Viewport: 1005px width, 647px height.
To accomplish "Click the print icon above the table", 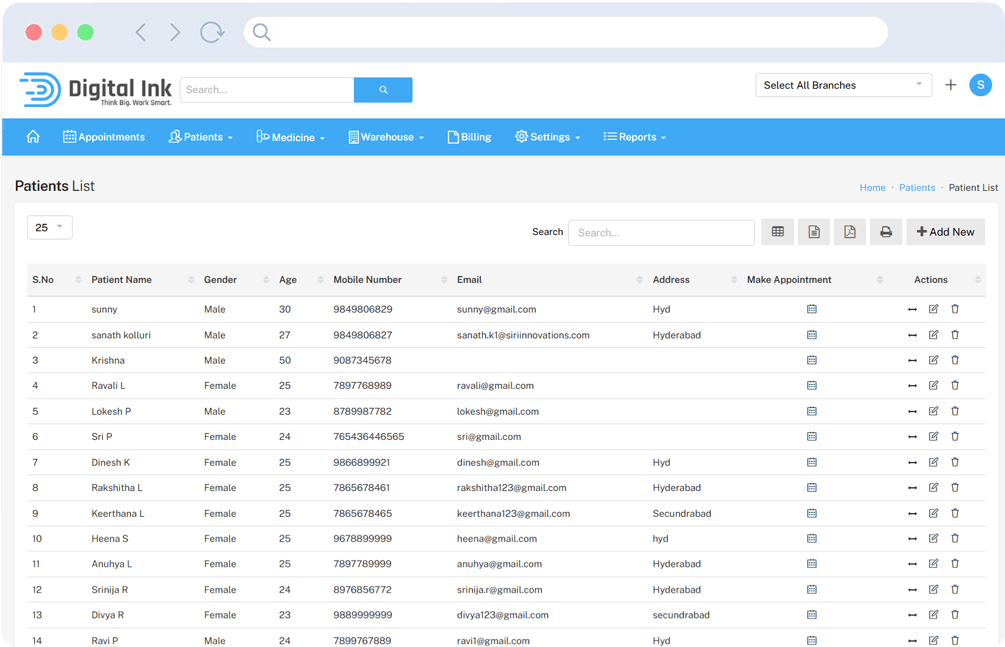I will coord(885,232).
